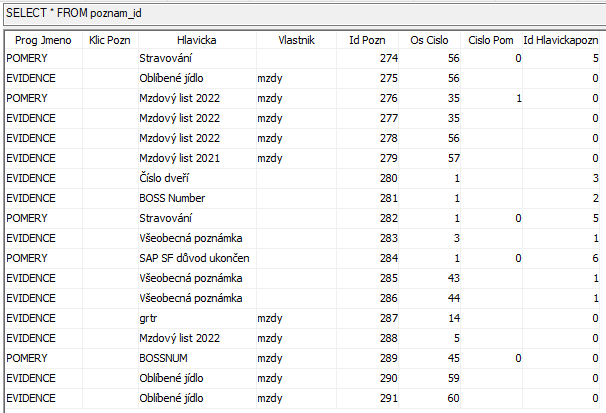Screen dimensions: 606x413
Task: Click the Vlastnik column header
Action: pyautogui.click(x=296, y=40)
